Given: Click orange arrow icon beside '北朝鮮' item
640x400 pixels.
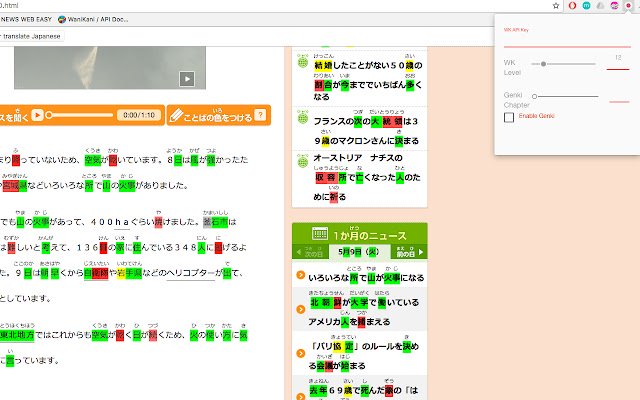Looking at the screenshot, I should point(301,309).
